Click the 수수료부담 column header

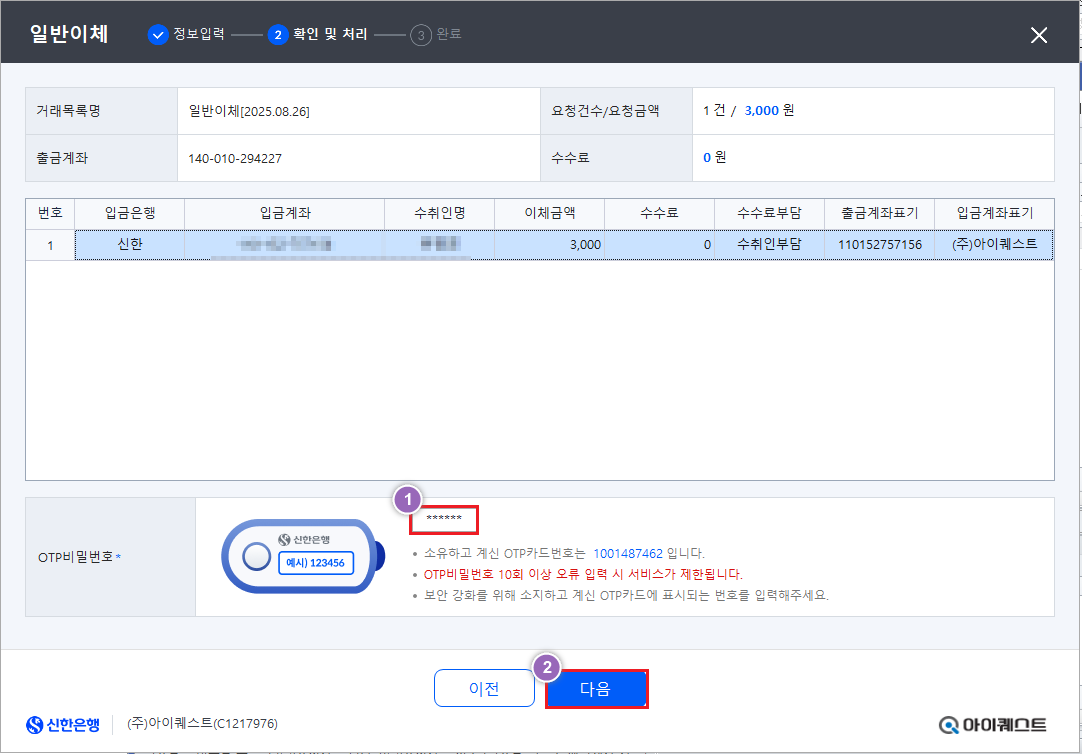pos(769,213)
